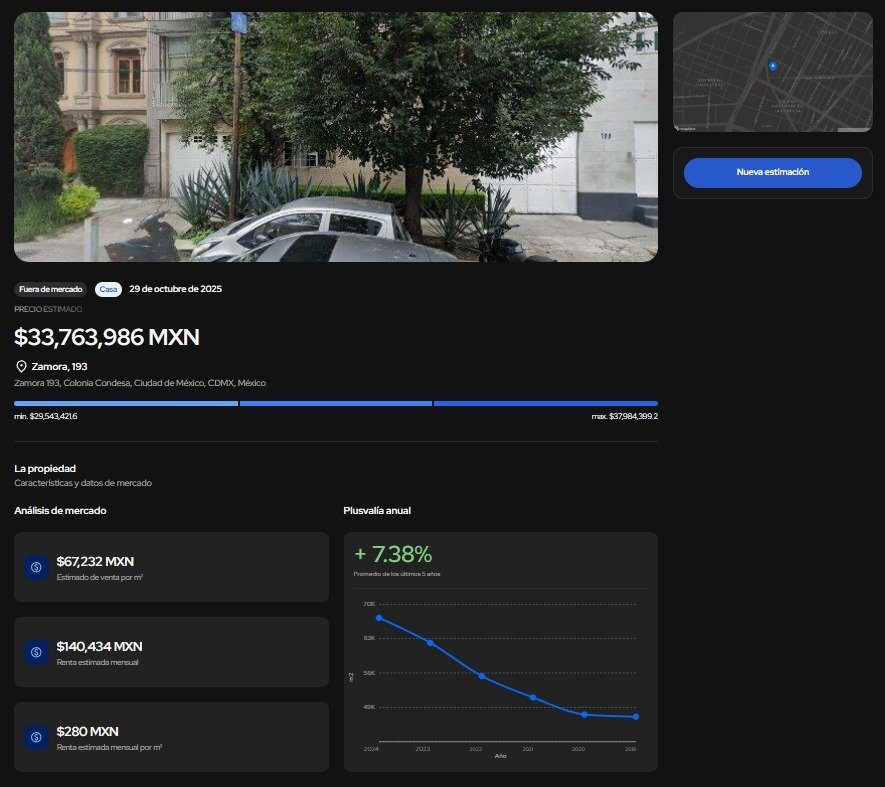The width and height of the screenshot is (885, 787).
Task: Select the 2019 data point on the chart
Action: tap(636, 717)
